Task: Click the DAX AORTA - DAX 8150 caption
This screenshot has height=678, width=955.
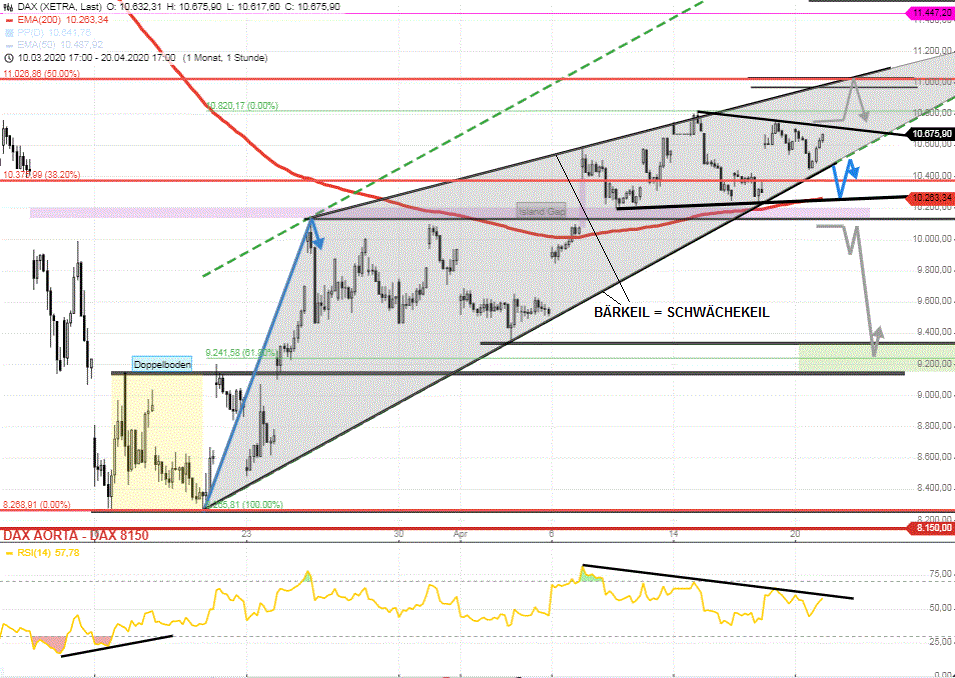Action: (x=76, y=535)
